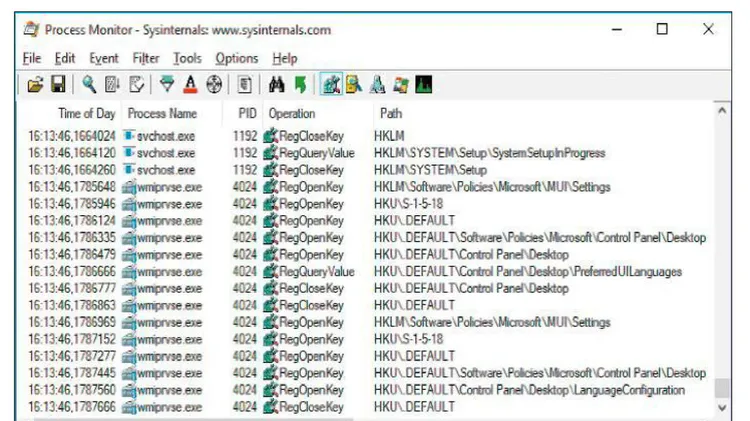Select the last row at 16:13:46,1787666
The width and height of the screenshot is (750, 421).
coord(366,407)
